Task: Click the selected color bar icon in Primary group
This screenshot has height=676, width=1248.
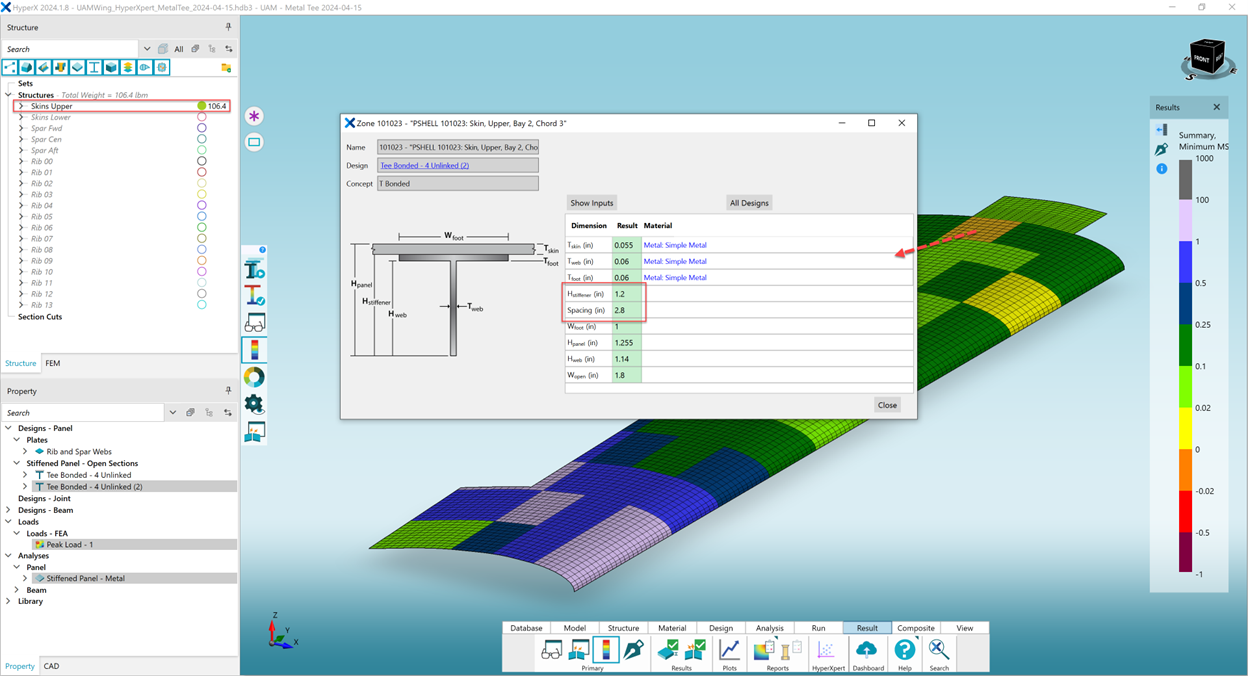Action: coord(605,650)
